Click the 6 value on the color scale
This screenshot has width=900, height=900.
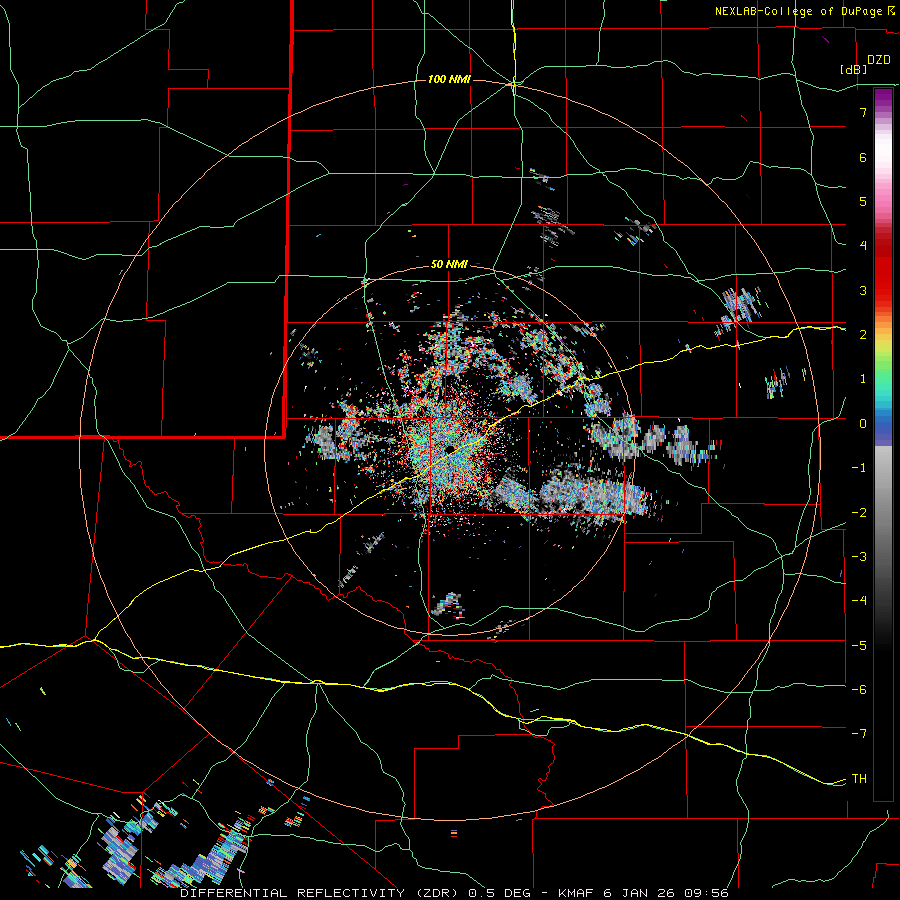pyautogui.click(x=863, y=157)
